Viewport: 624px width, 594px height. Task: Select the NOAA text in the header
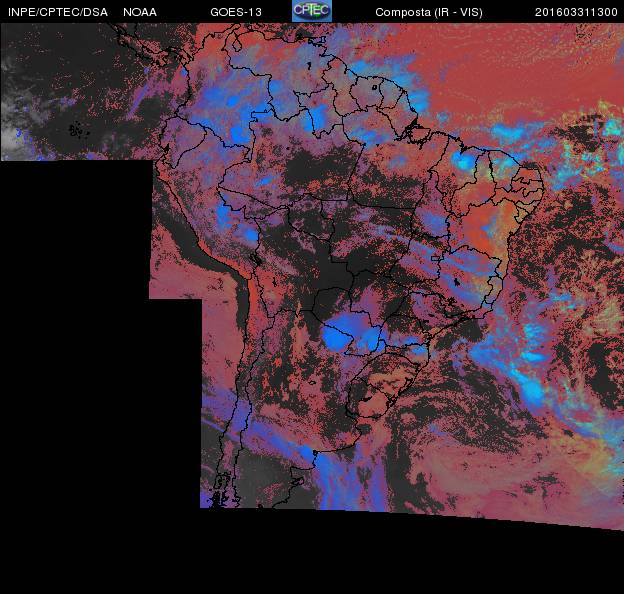139,12
